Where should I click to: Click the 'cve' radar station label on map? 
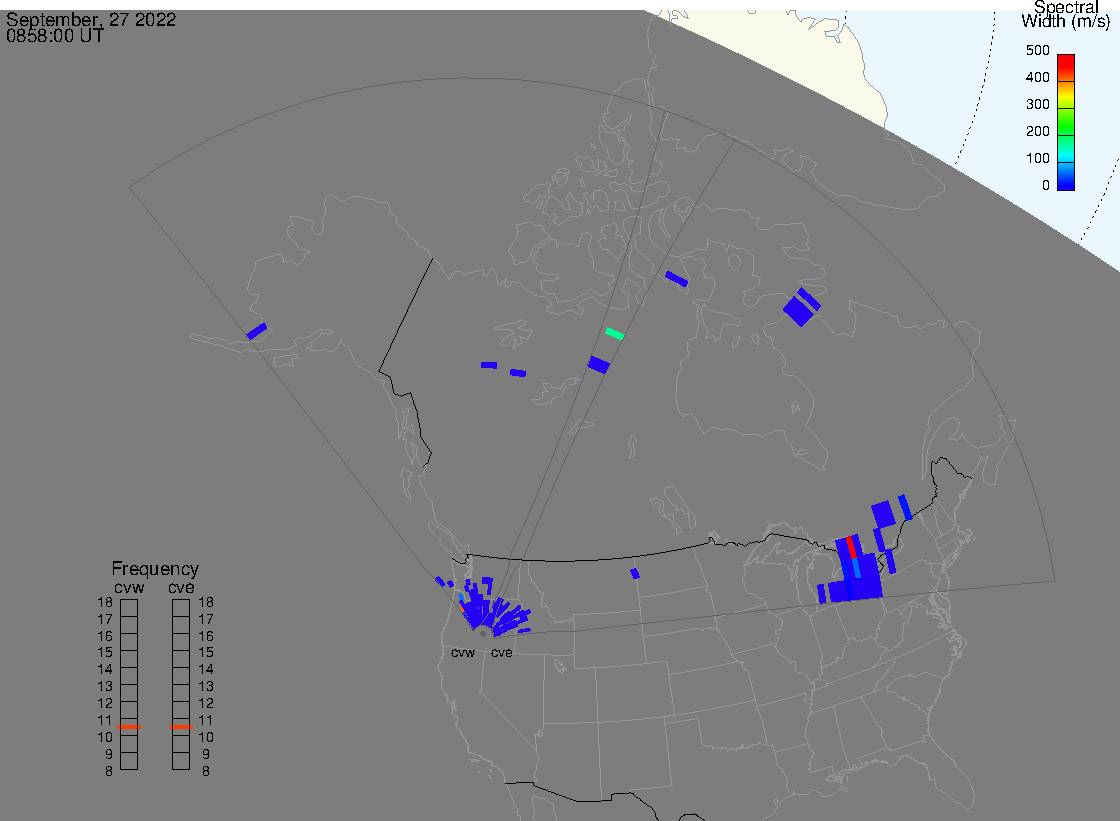(x=501, y=653)
